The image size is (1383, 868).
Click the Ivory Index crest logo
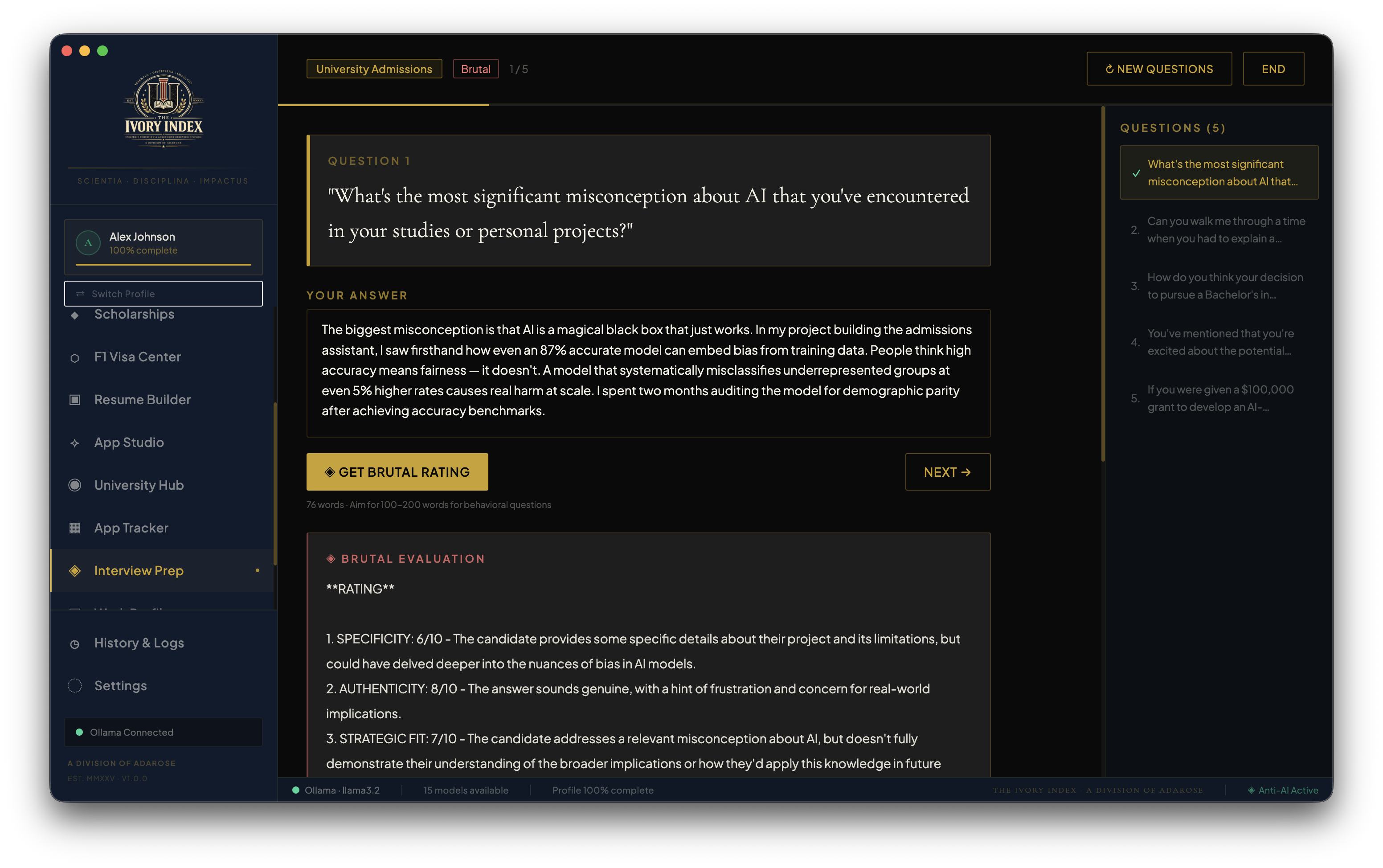point(164,109)
